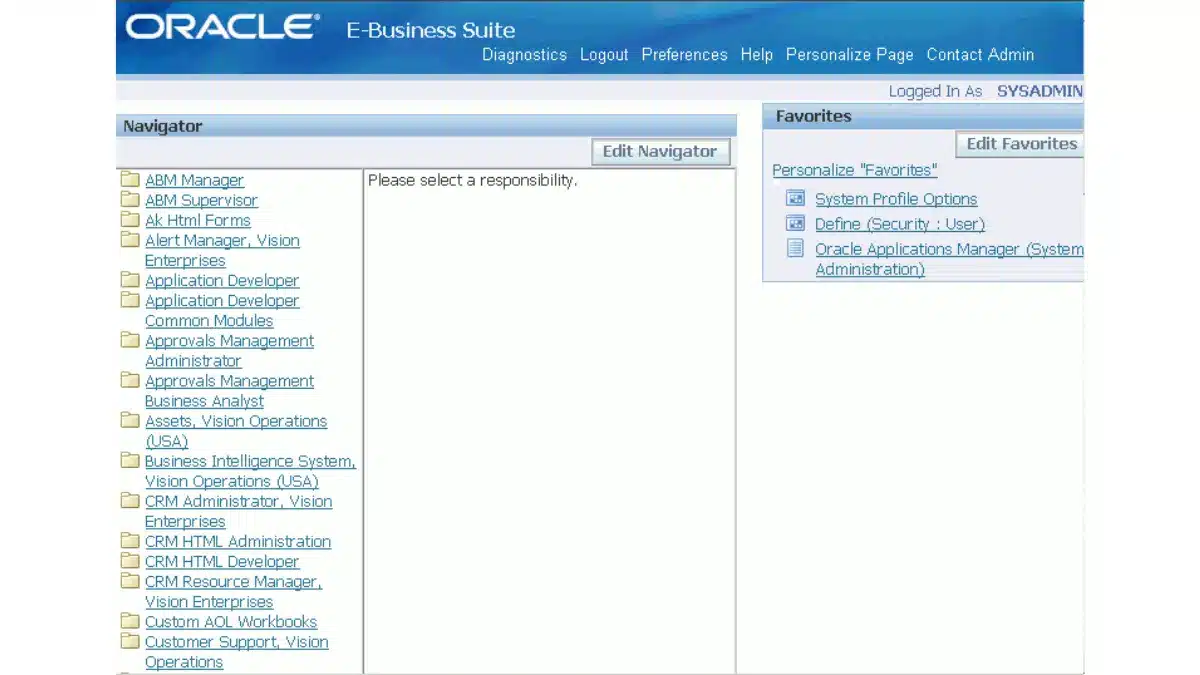Select Alert Manager, Vision Enterprises responsibility
The height and width of the screenshot is (675, 1200).
point(222,250)
